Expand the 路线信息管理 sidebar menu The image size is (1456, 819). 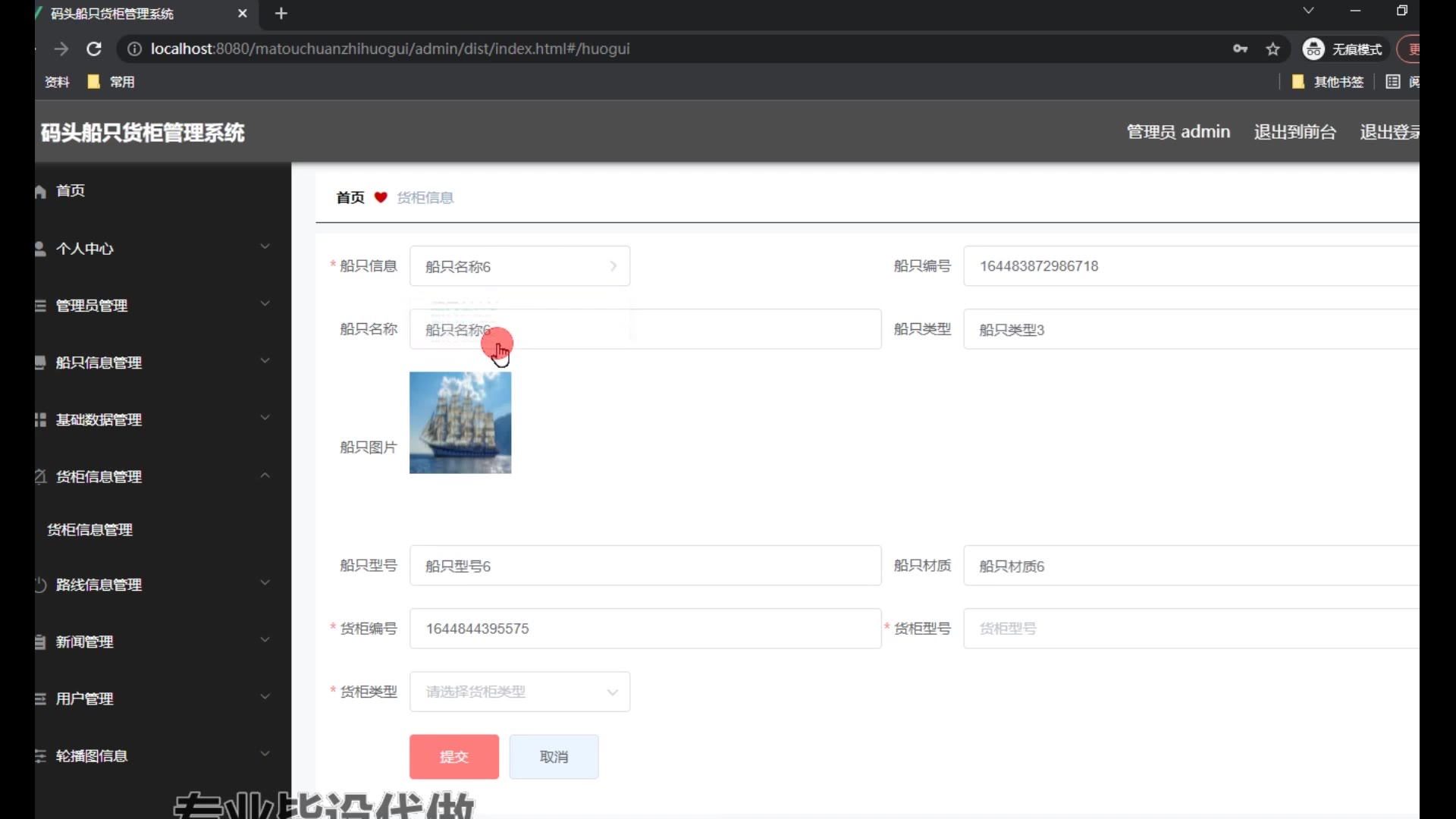click(x=265, y=583)
